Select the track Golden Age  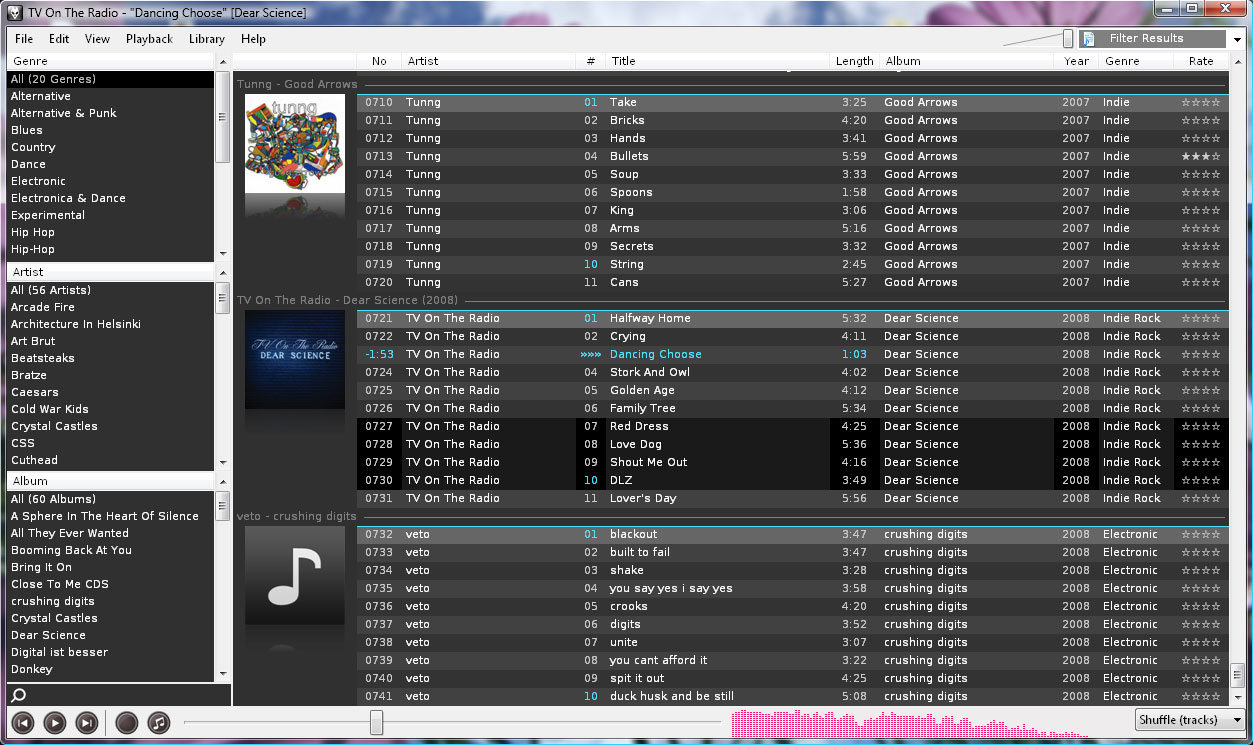pos(792,390)
